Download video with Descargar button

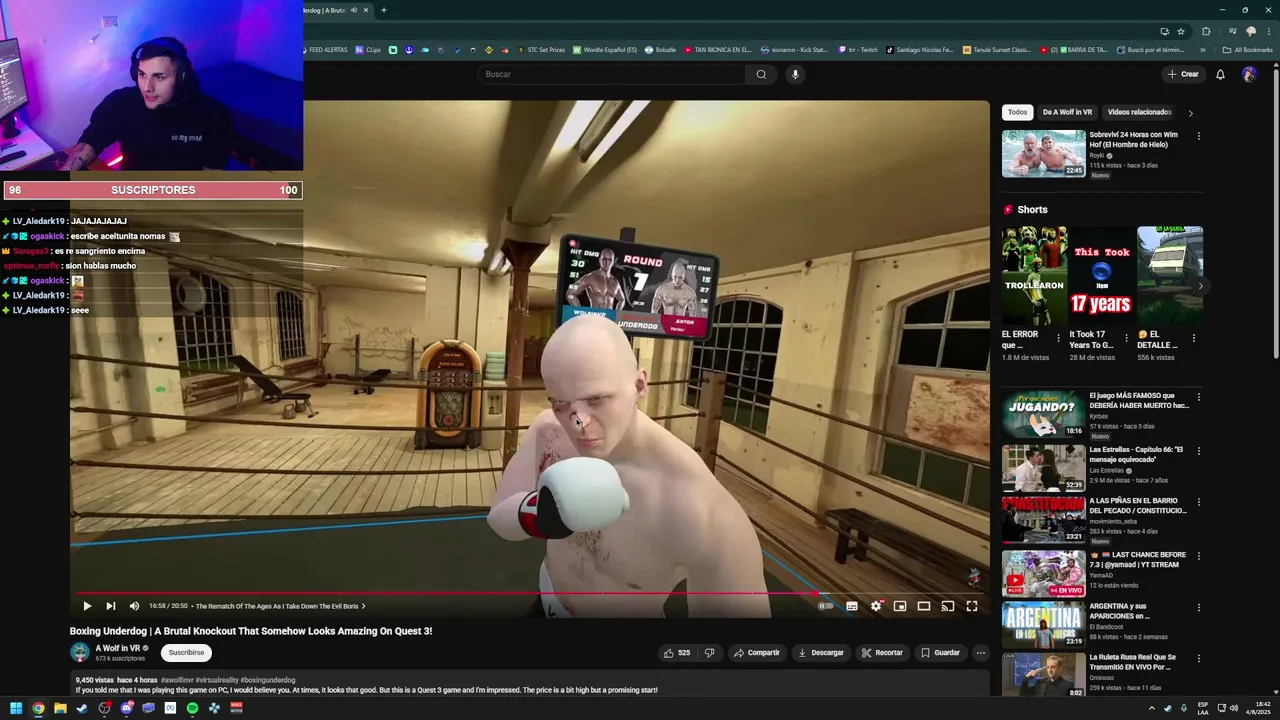(x=820, y=653)
